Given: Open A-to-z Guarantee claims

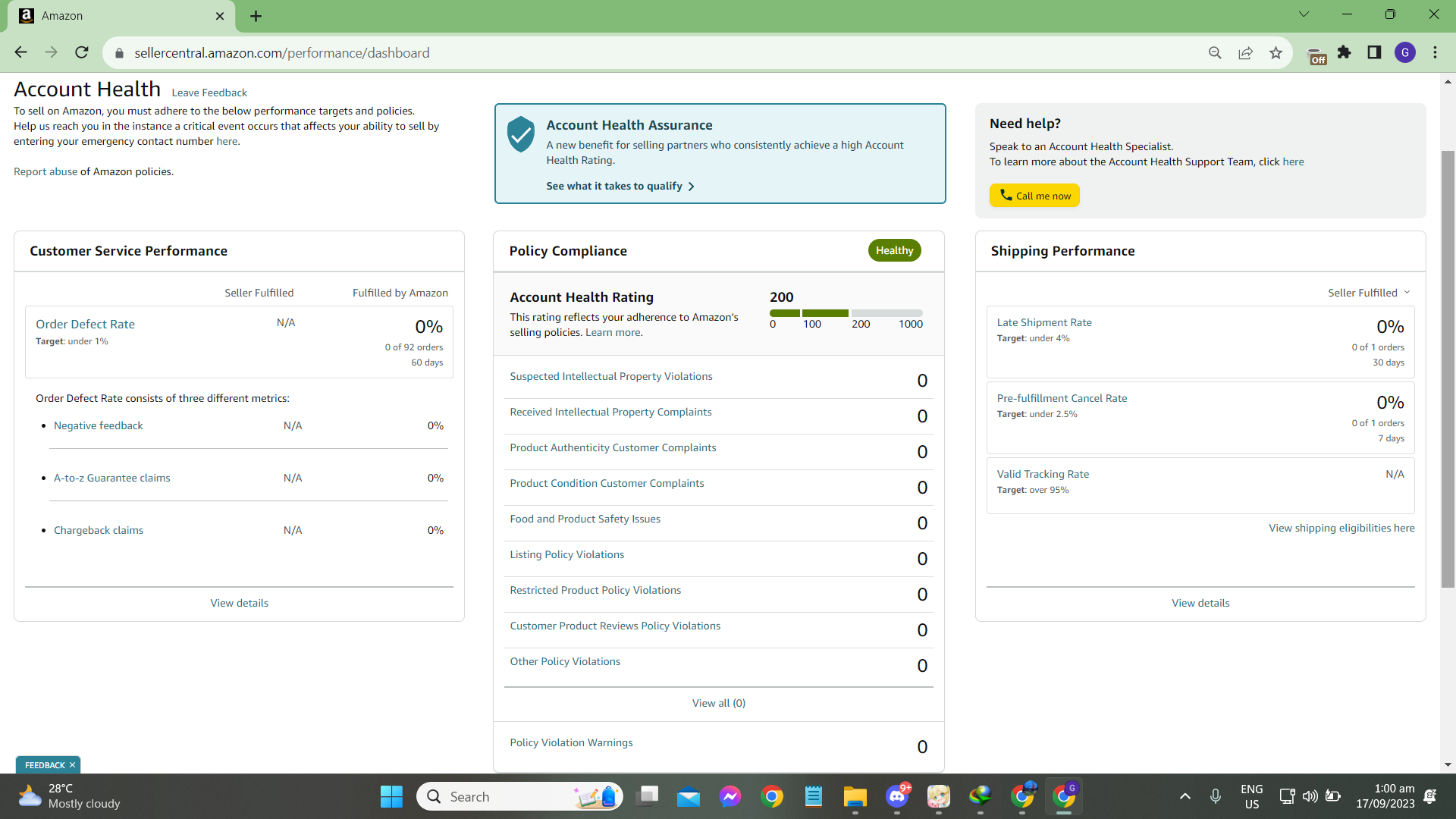Looking at the screenshot, I should tap(111, 478).
